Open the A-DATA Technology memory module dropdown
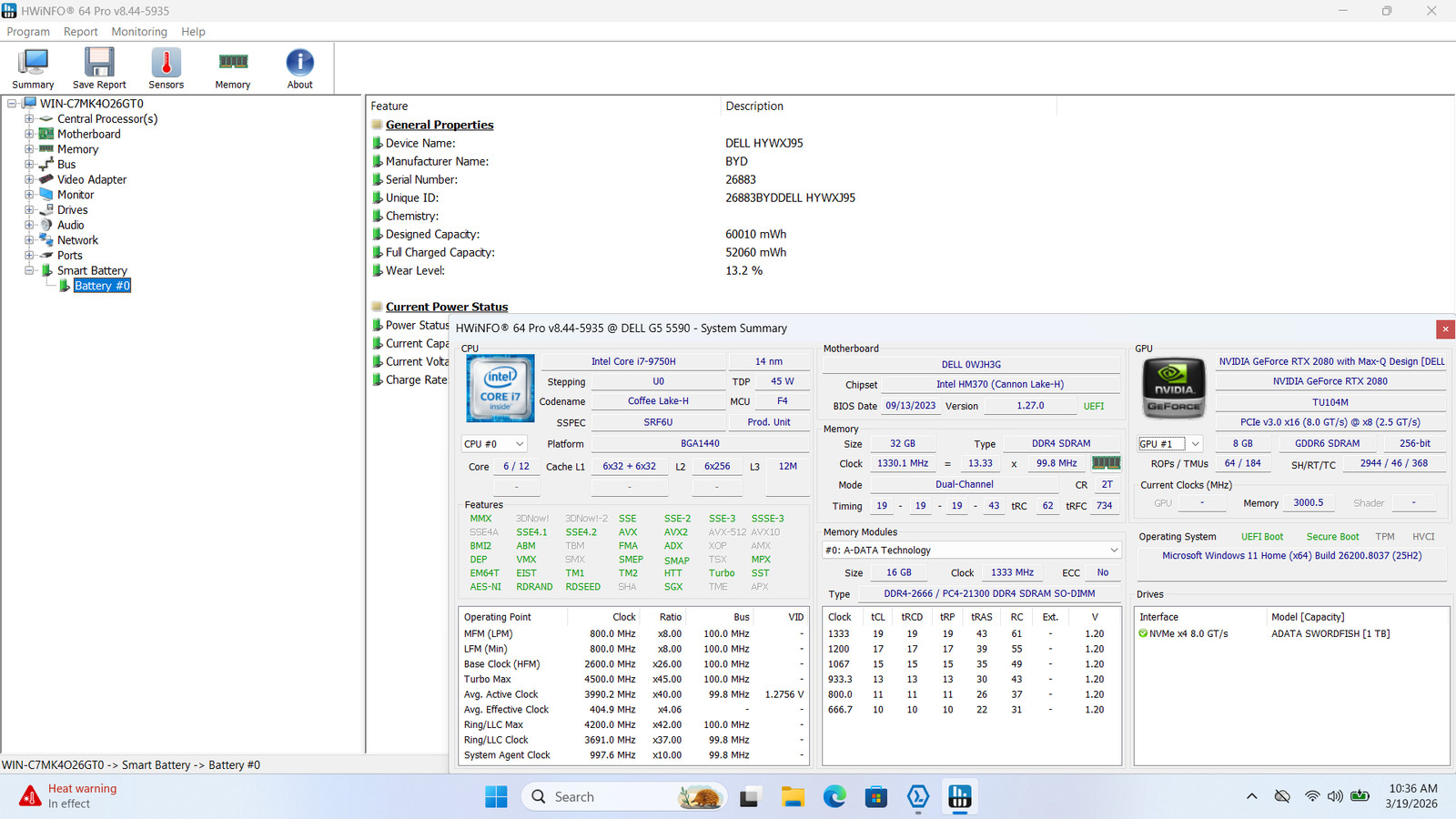Screen dimensions: 1456x819 click(972, 551)
